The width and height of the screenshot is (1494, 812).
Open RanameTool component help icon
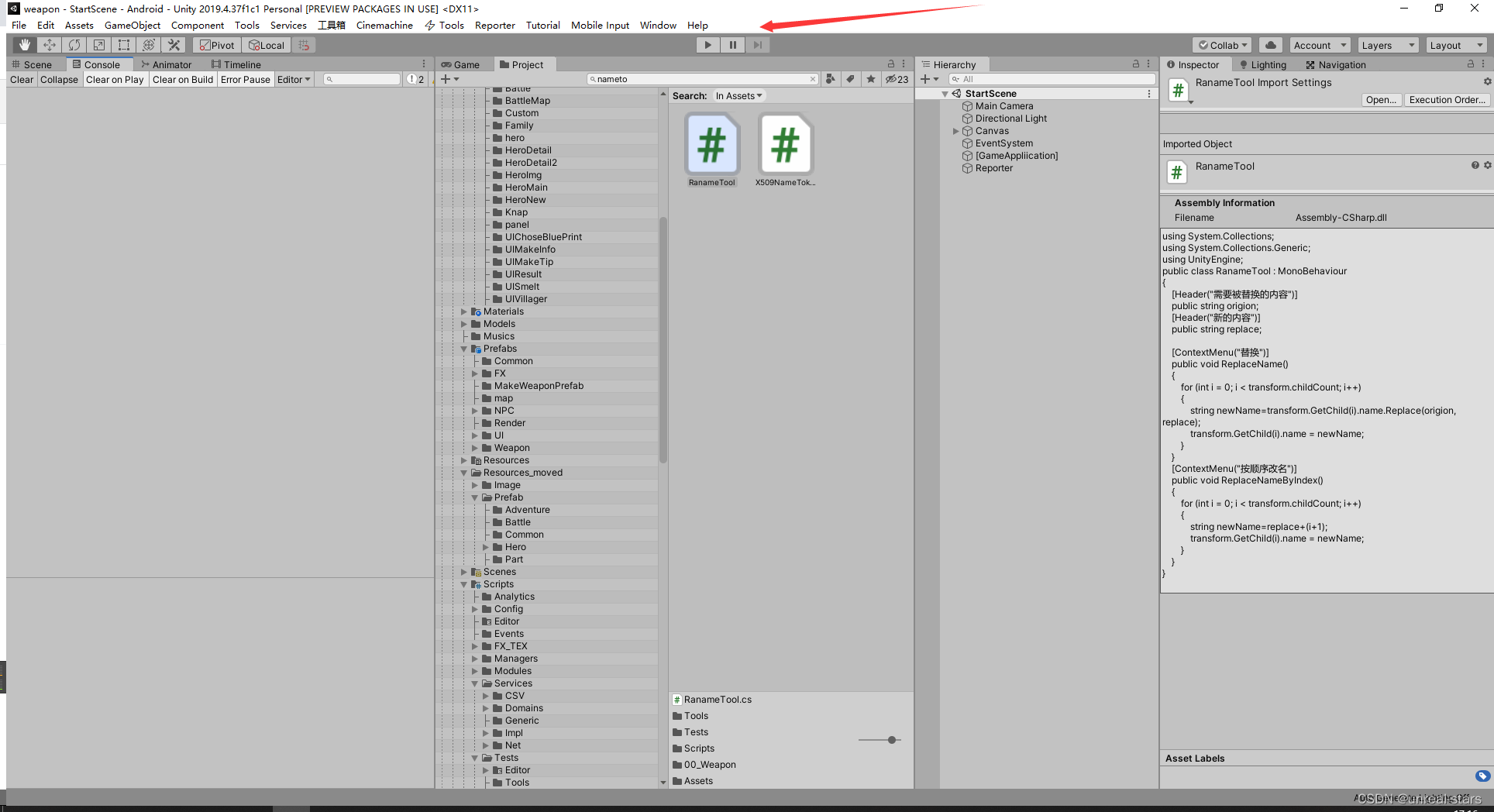1475,165
